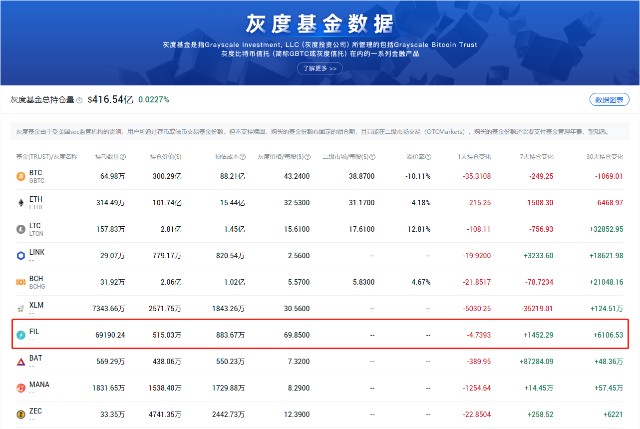Click info icon beside 灰度基金总持仓量

tap(79, 100)
